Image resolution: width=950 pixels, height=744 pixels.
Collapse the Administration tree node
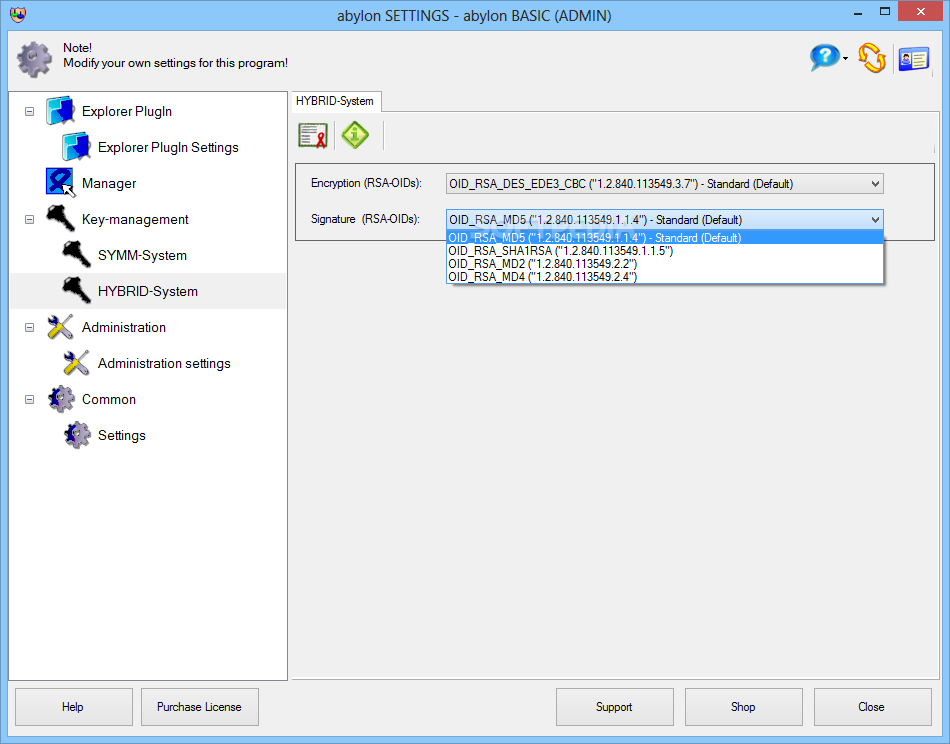tap(29, 327)
